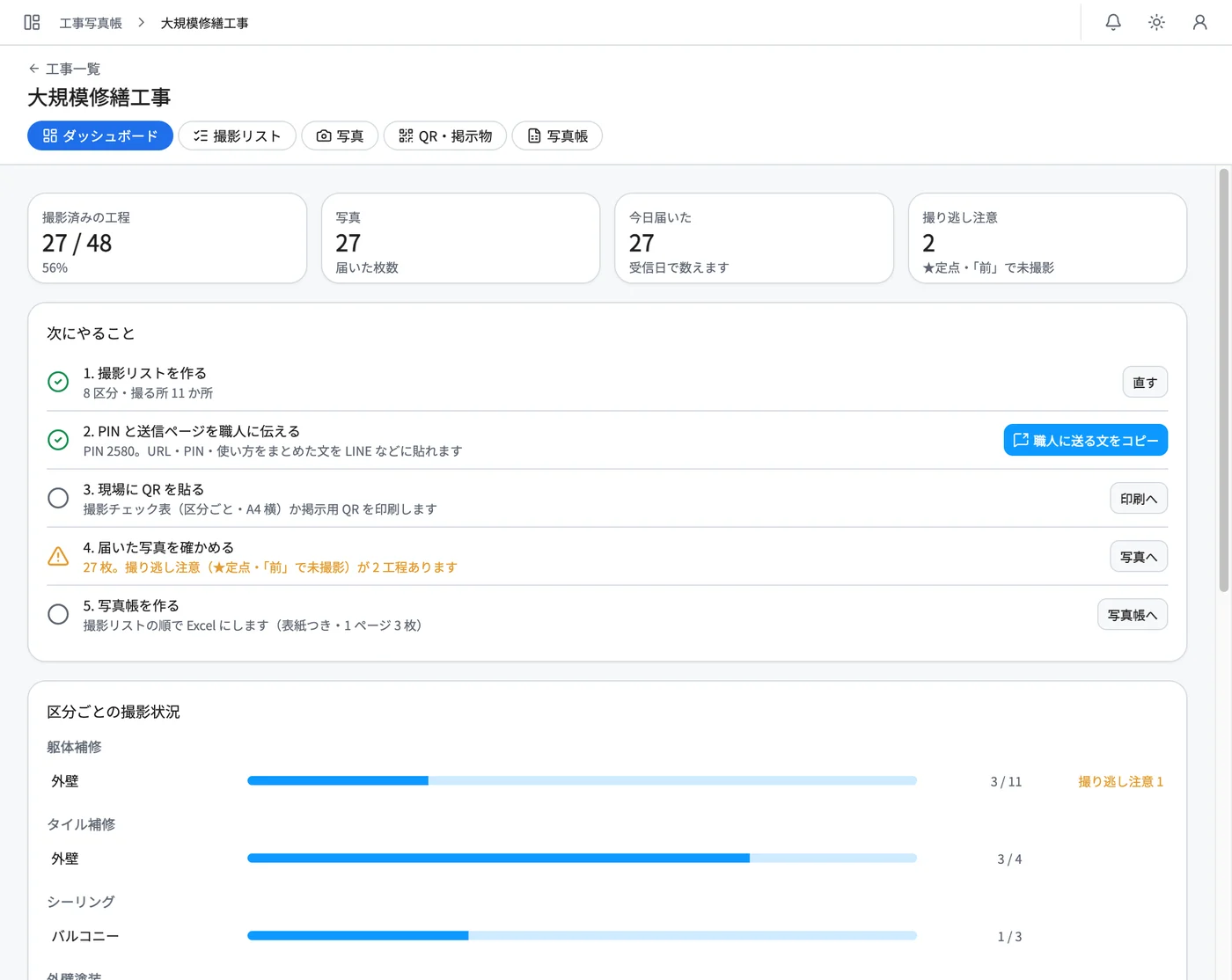Open the user account icon
This screenshot has height=980, width=1232.
point(1199,23)
